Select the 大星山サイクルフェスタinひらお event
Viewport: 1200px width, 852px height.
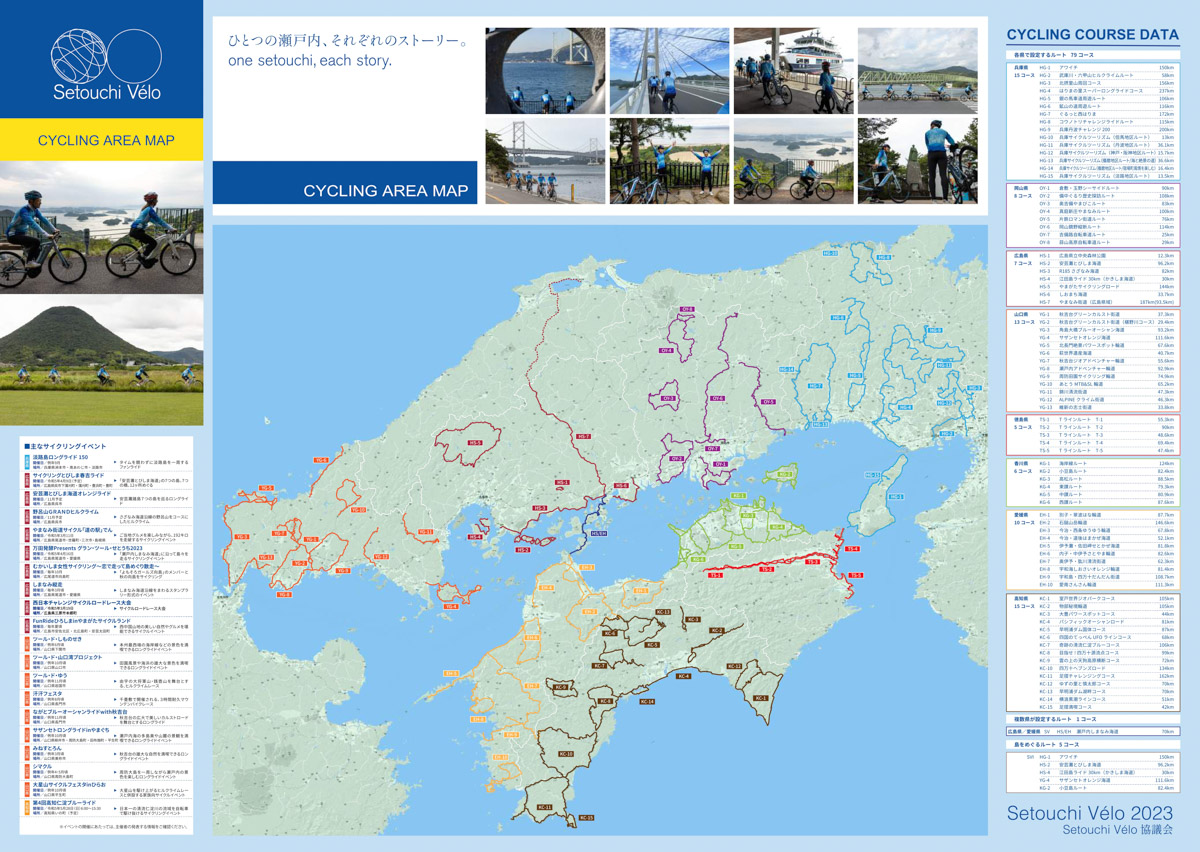click(x=108, y=791)
